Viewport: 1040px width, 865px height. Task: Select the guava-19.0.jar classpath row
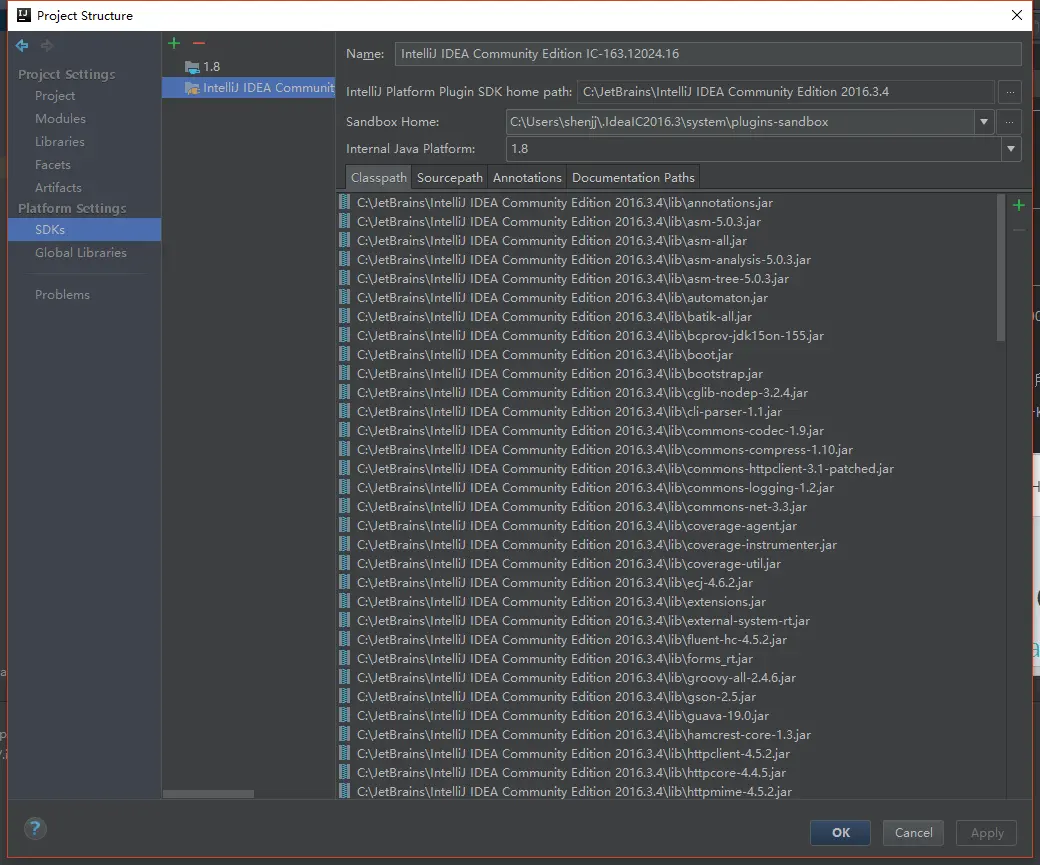667,716
